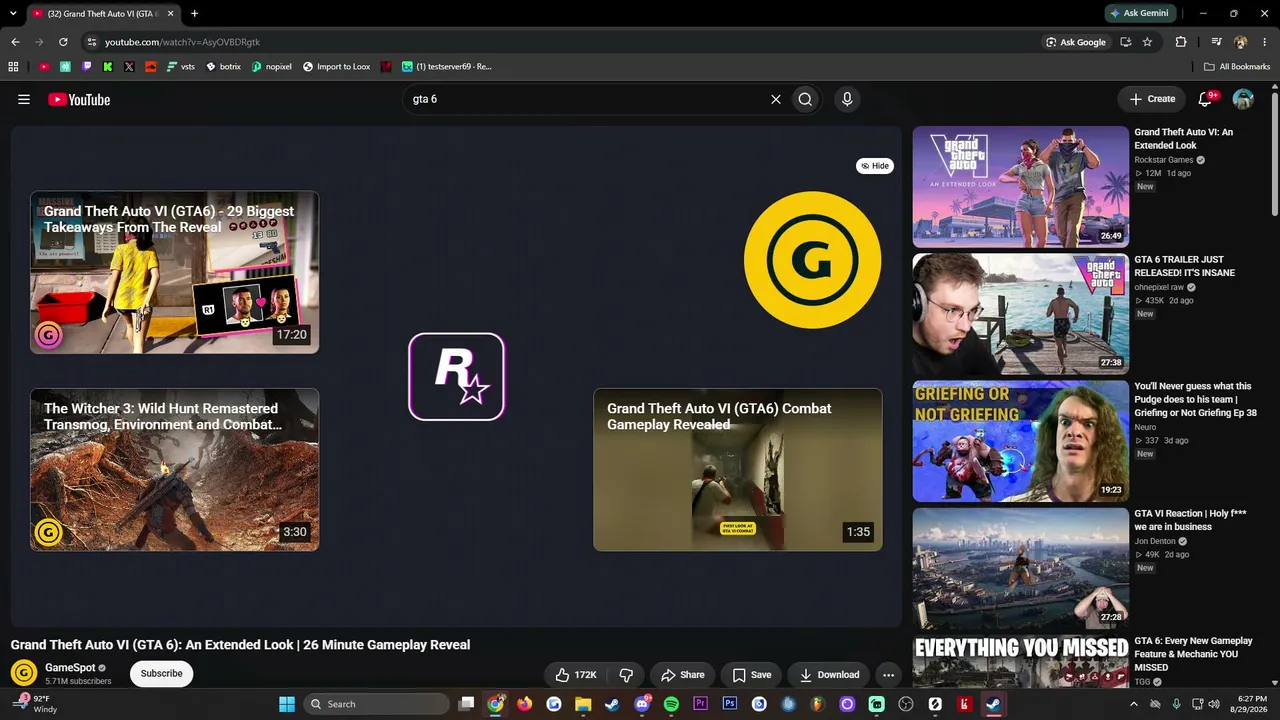The height and width of the screenshot is (720, 1280).
Task: Click the Rockstar Games logo end card
Action: coord(456,376)
